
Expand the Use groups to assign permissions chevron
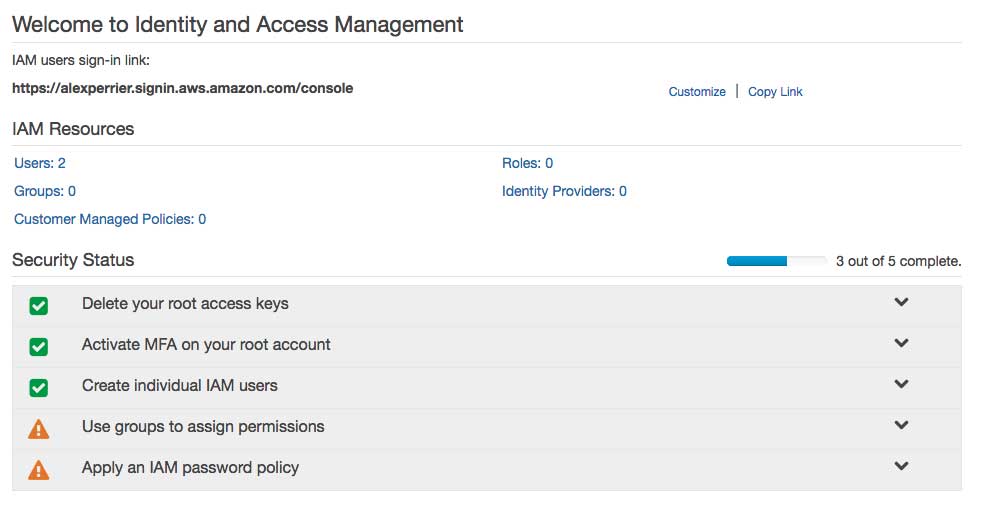[901, 425]
